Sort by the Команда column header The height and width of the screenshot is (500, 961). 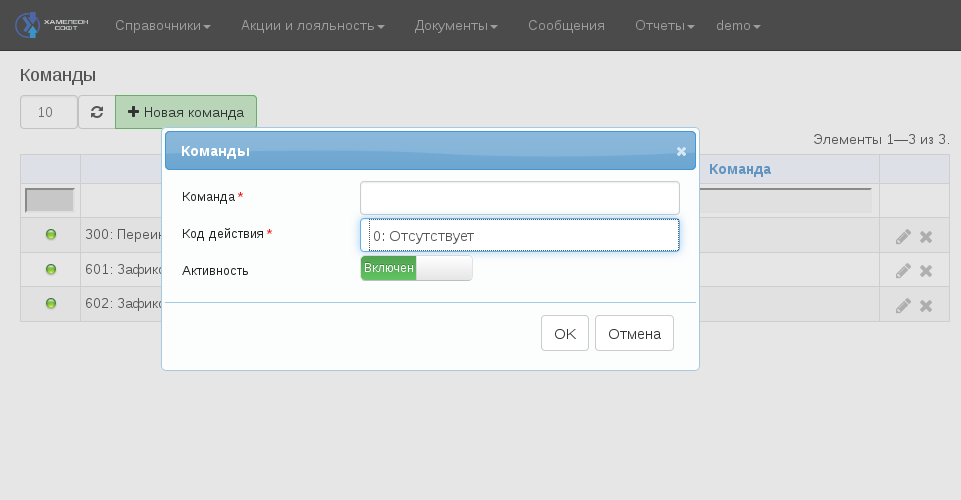pyautogui.click(x=740, y=169)
